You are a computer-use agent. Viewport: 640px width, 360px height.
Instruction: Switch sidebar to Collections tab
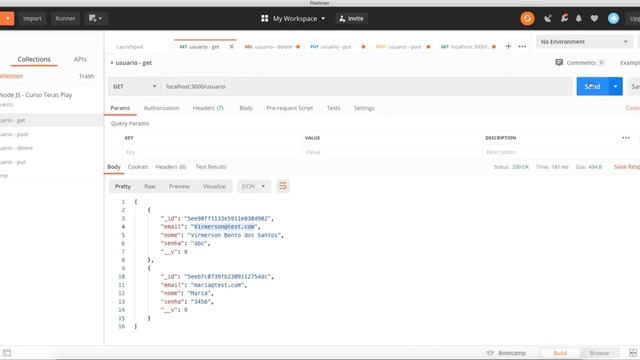tap(34, 59)
